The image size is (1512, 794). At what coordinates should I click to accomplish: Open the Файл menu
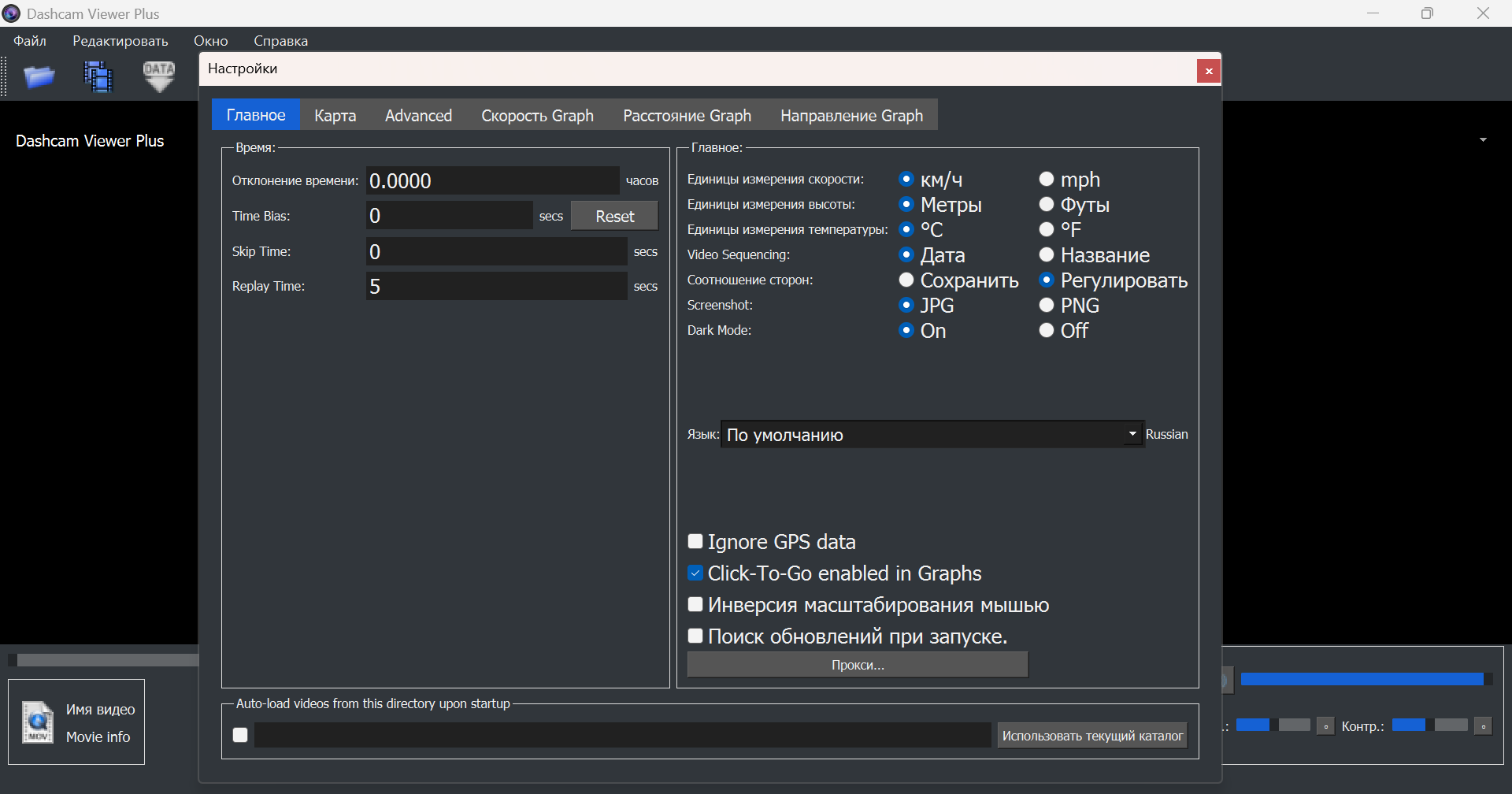click(30, 41)
